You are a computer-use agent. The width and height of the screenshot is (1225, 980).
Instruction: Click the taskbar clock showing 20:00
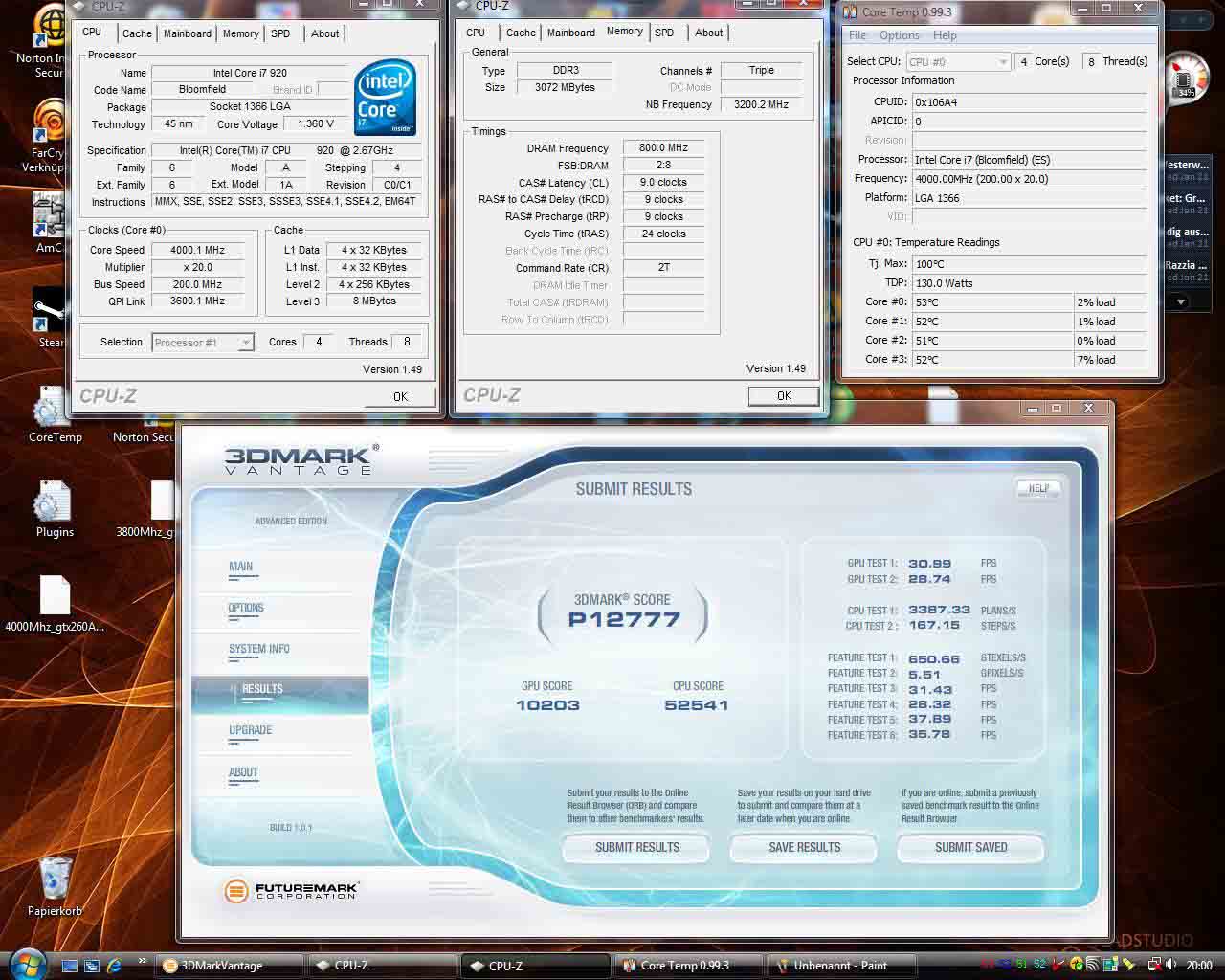(1199, 965)
